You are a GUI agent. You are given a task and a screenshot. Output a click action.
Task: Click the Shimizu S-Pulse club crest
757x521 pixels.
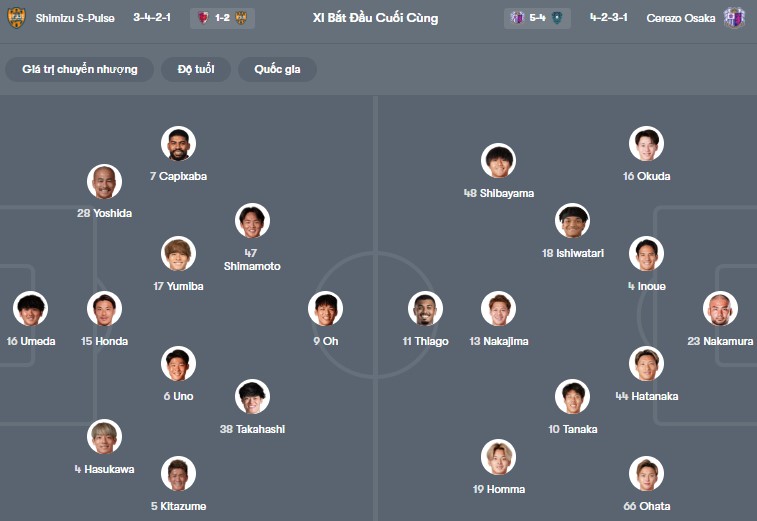tap(16, 18)
